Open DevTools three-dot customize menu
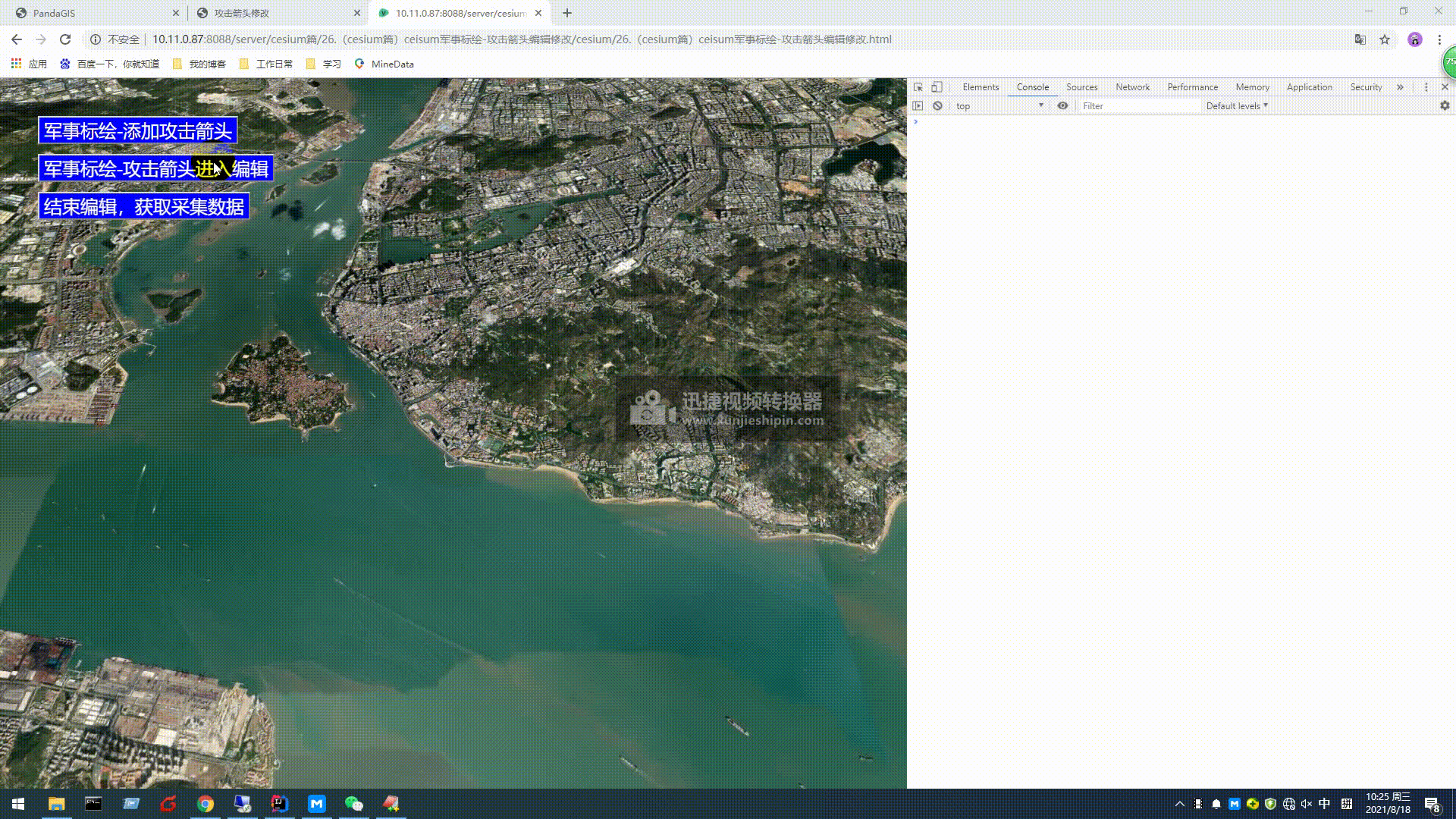 coord(1426,87)
